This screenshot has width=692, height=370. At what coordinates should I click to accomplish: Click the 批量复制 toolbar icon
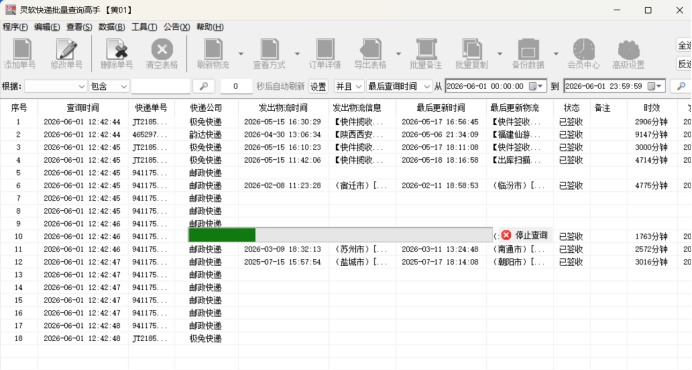pyautogui.click(x=472, y=49)
